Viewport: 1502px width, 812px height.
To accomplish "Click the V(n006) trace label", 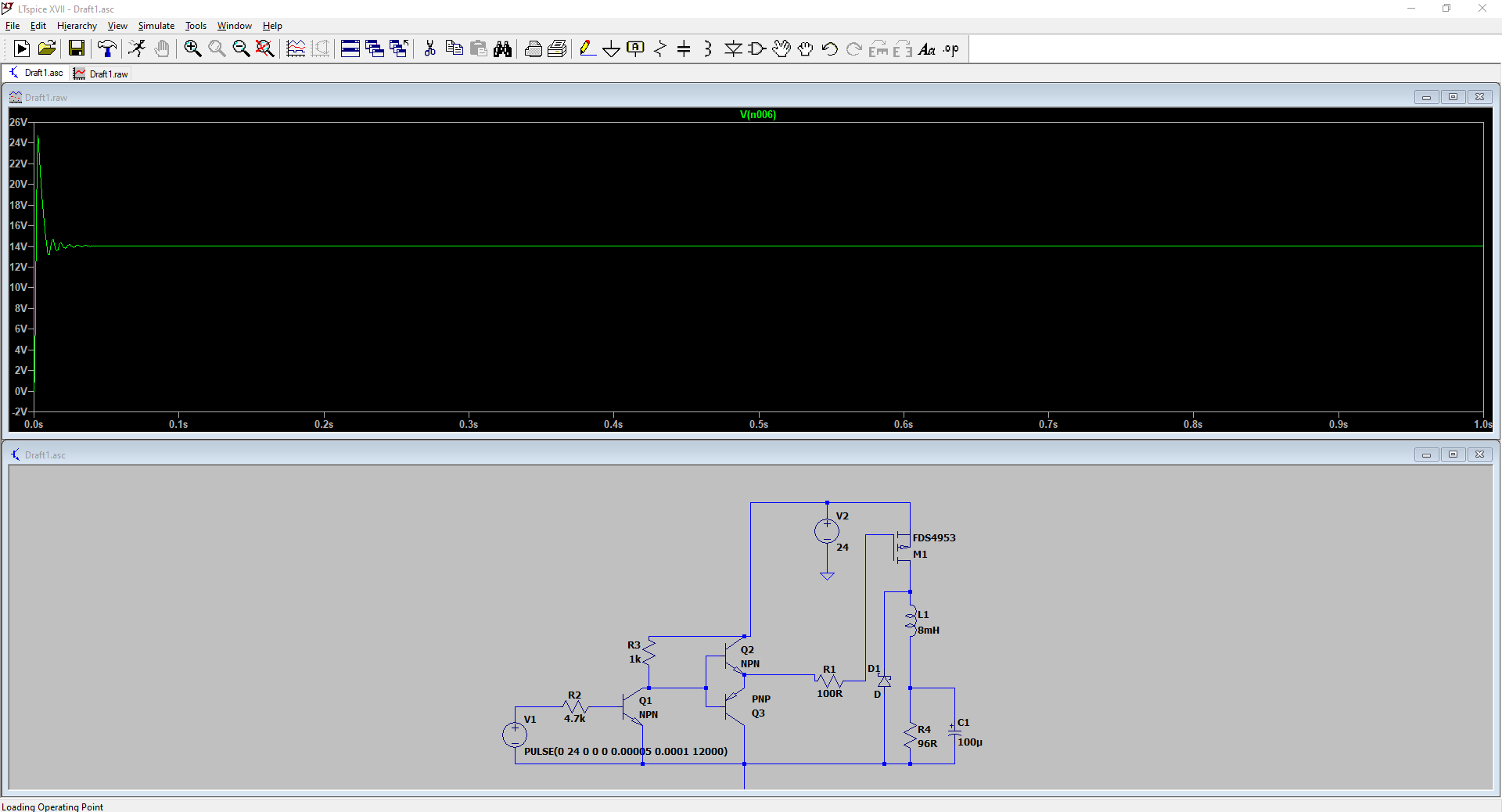I will click(757, 115).
